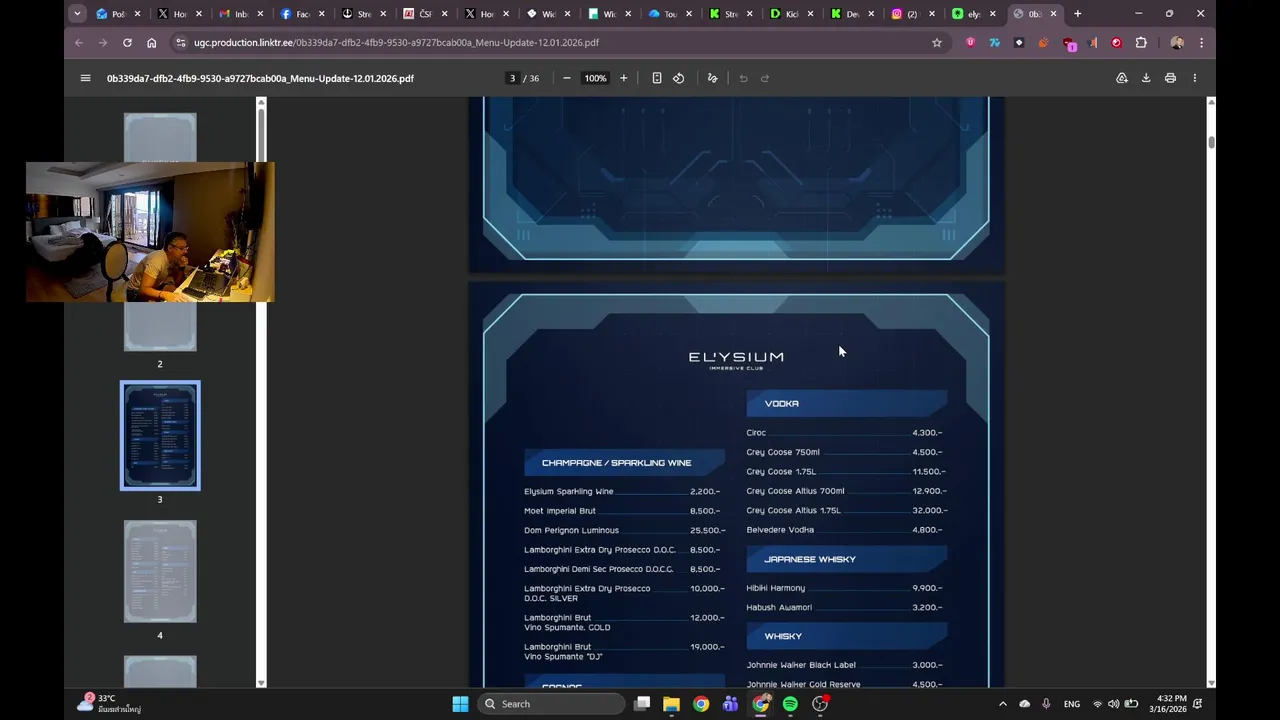Image resolution: width=1280 pixels, height=720 pixels.
Task: Click the Fit to page icon
Action: [657, 78]
